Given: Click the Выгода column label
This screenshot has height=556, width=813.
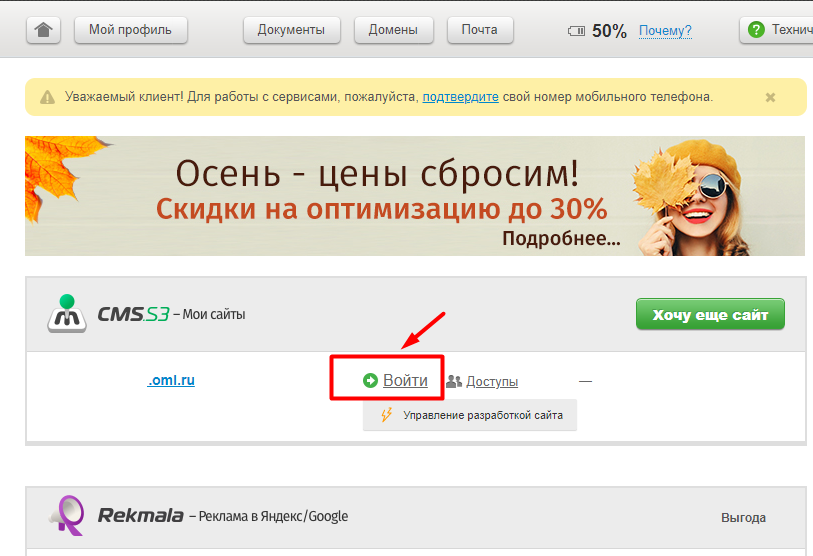Looking at the screenshot, I should click(744, 518).
